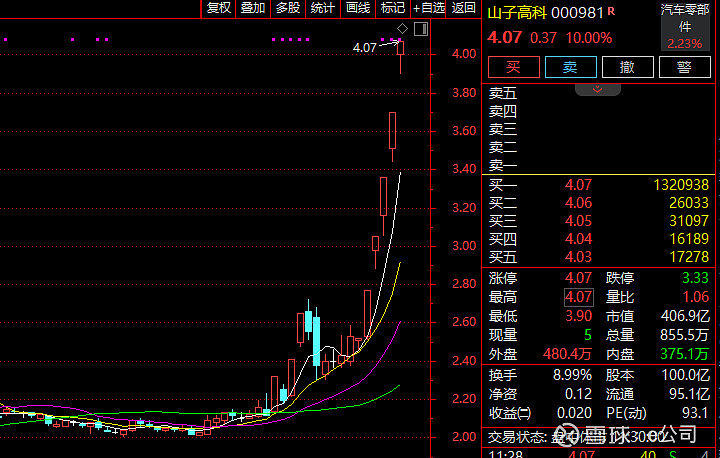Open the 叠加 overlay menu
Screen dimensions: 720x458
click(x=253, y=8)
